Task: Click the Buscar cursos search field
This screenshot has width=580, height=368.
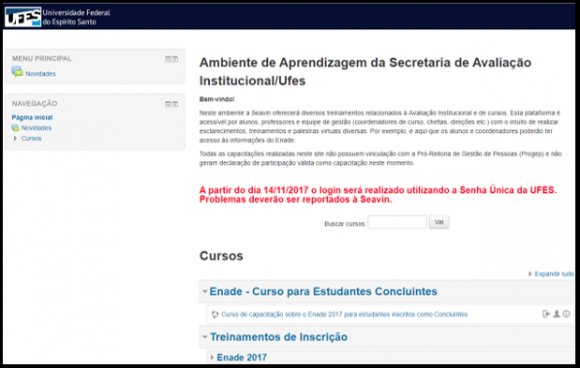Action: 397,222
